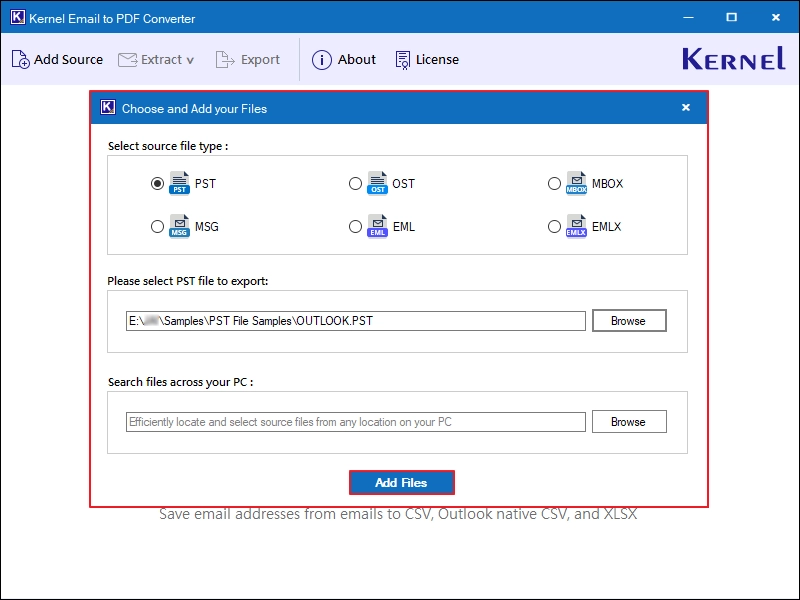Click the KERNEL brand logo
The height and width of the screenshot is (600, 800).
(734, 59)
